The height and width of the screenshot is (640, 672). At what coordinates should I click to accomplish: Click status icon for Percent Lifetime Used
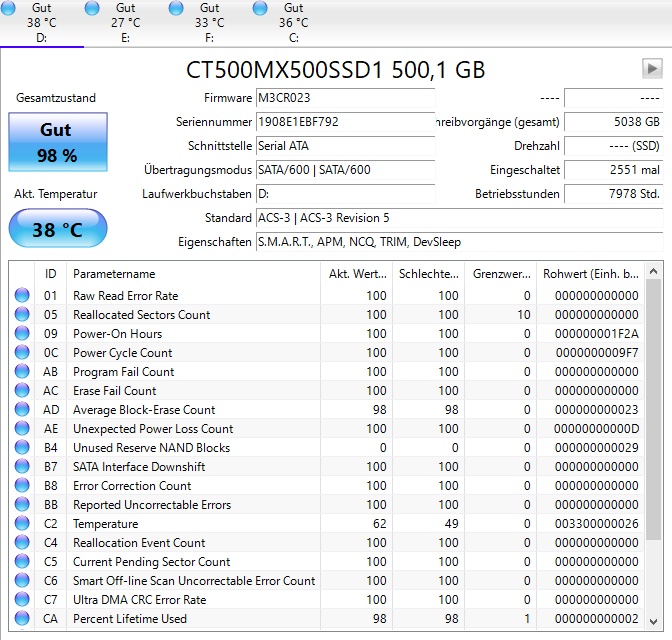point(22,619)
